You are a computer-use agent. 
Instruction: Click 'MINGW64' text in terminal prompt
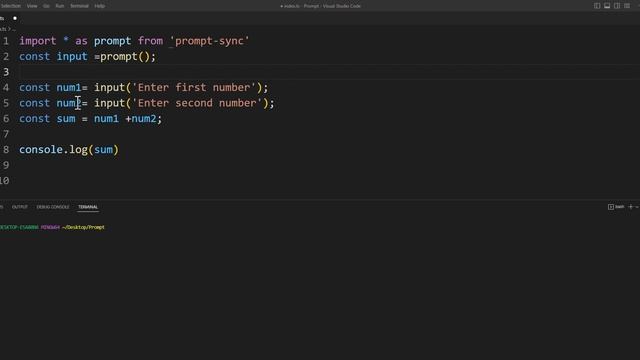click(x=50, y=227)
